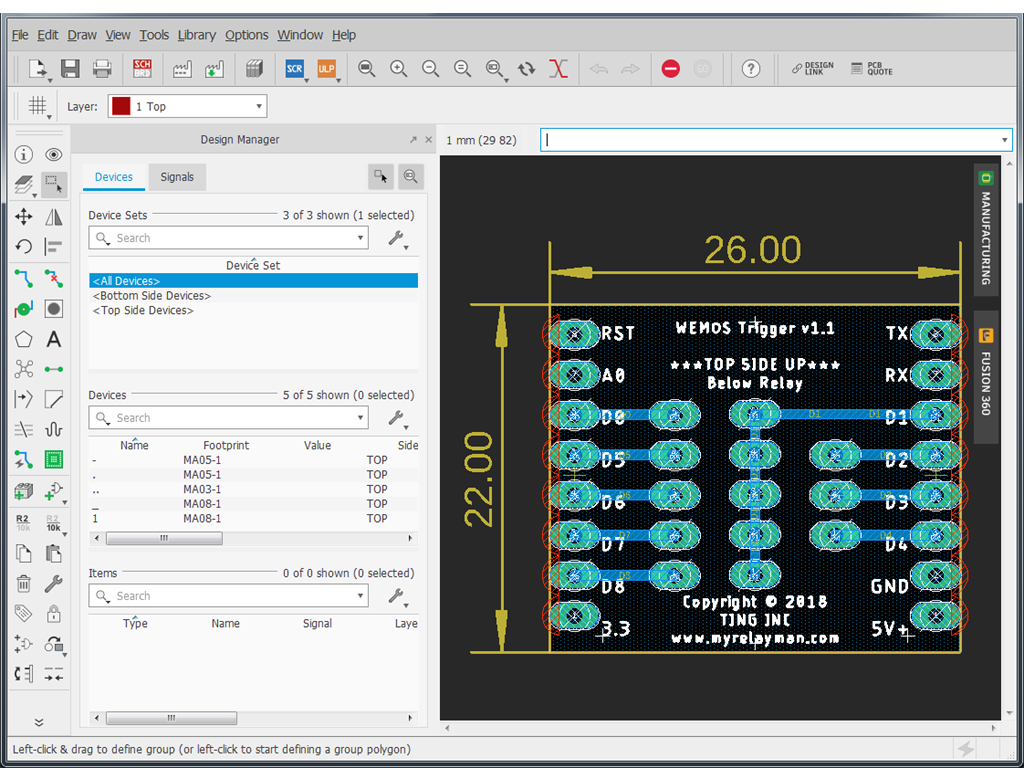Image resolution: width=1024 pixels, height=768 pixels.
Task: Select the Polygon tool
Action: pyautogui.click(x=24, y=339)
